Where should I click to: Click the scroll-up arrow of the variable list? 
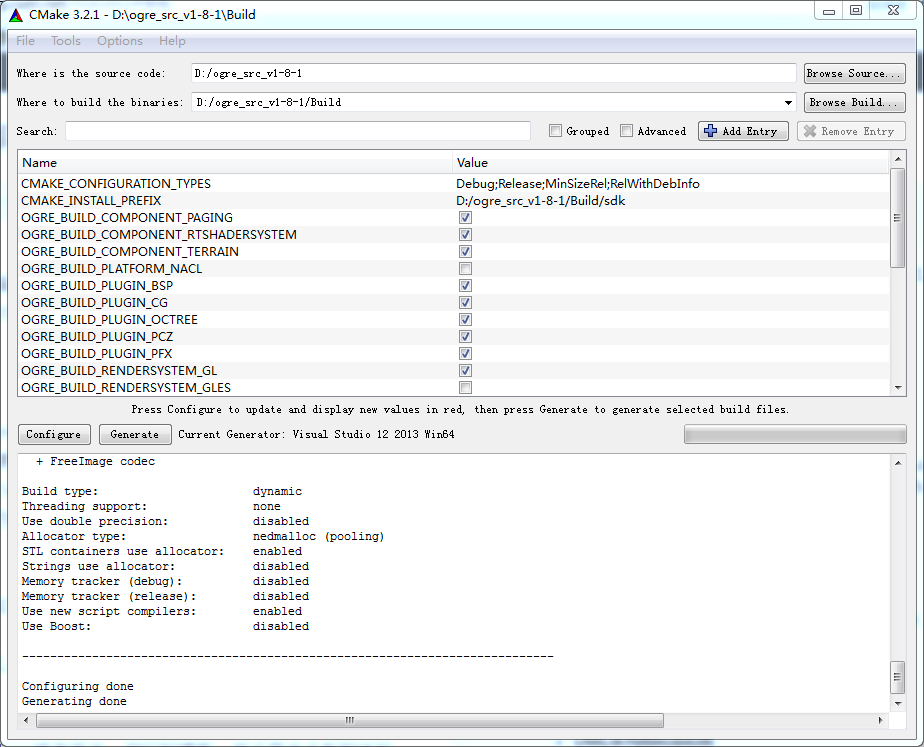[898, 160]
